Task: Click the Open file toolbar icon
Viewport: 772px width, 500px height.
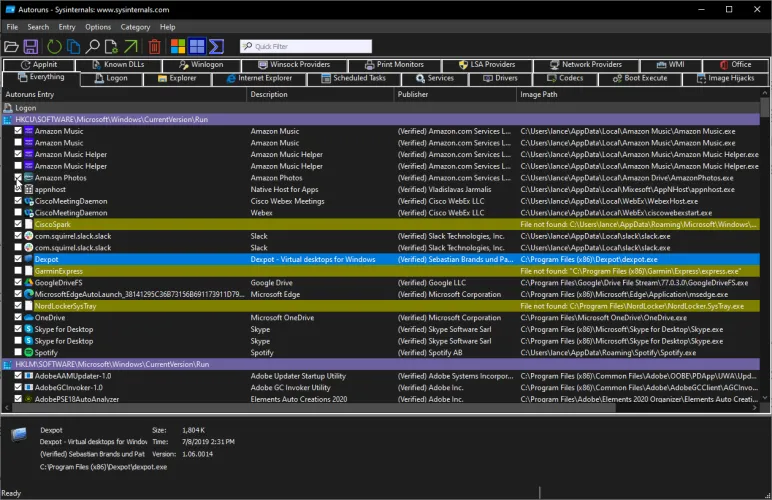Action: coord(11,46)
